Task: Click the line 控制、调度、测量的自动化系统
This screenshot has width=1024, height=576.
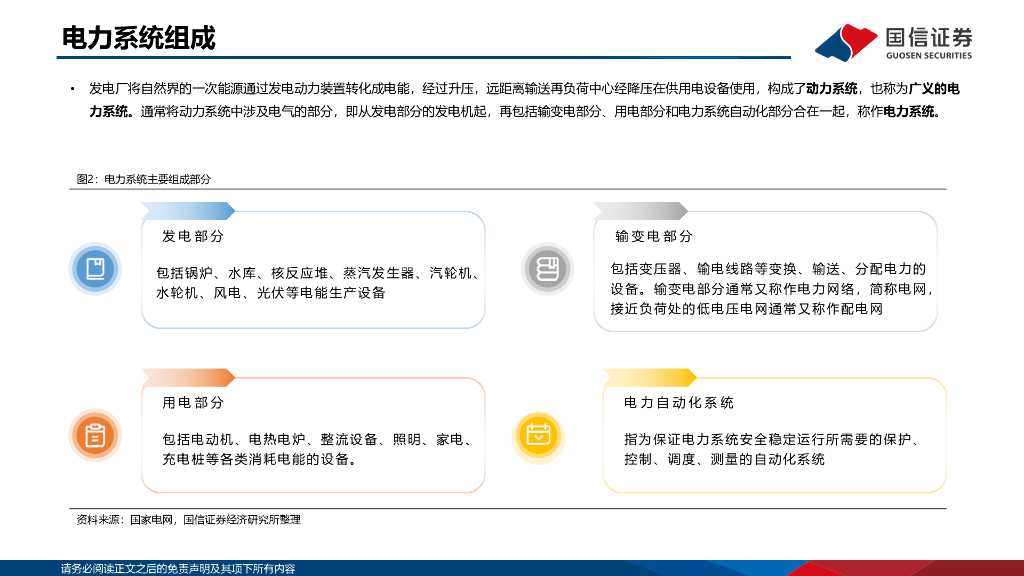Action: point(724,459)
